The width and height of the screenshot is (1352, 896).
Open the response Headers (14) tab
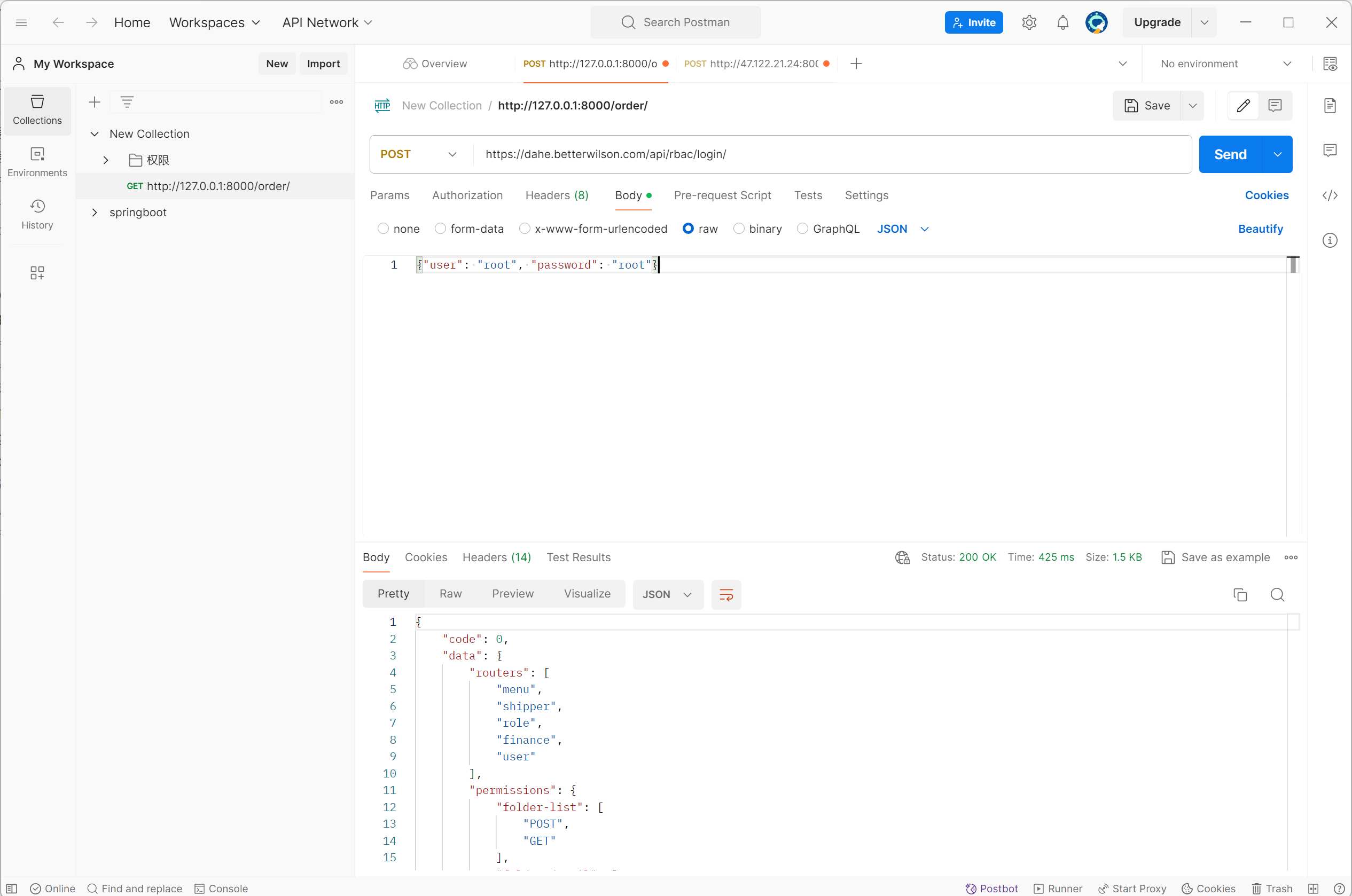click(x=496, y=557)
